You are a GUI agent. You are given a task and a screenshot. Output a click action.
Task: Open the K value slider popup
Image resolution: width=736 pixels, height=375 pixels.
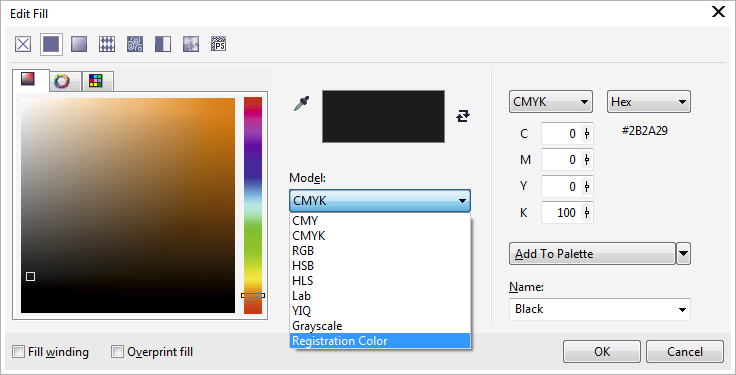point(587,213)
